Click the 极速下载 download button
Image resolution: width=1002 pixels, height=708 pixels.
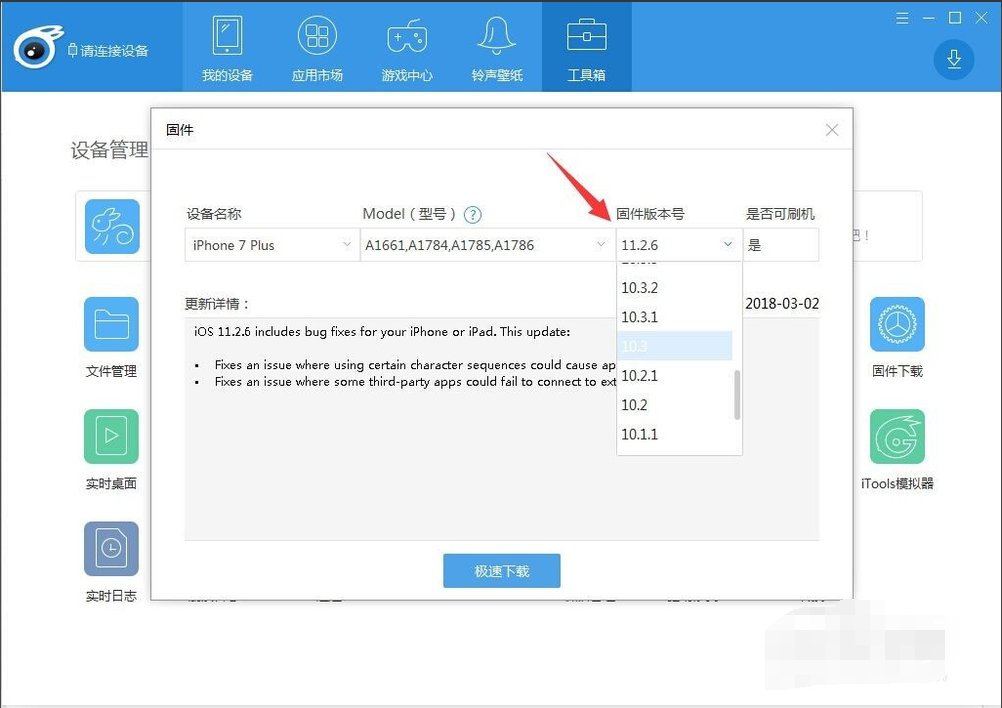coord(501,571)
